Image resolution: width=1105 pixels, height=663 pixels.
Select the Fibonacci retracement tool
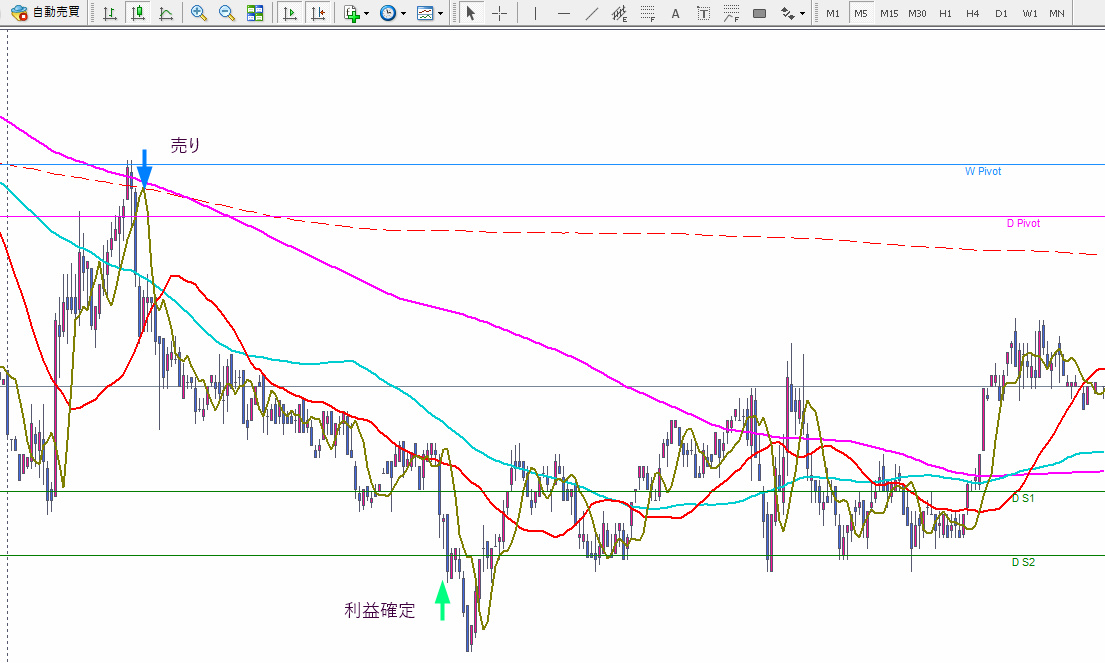point(648,13)
